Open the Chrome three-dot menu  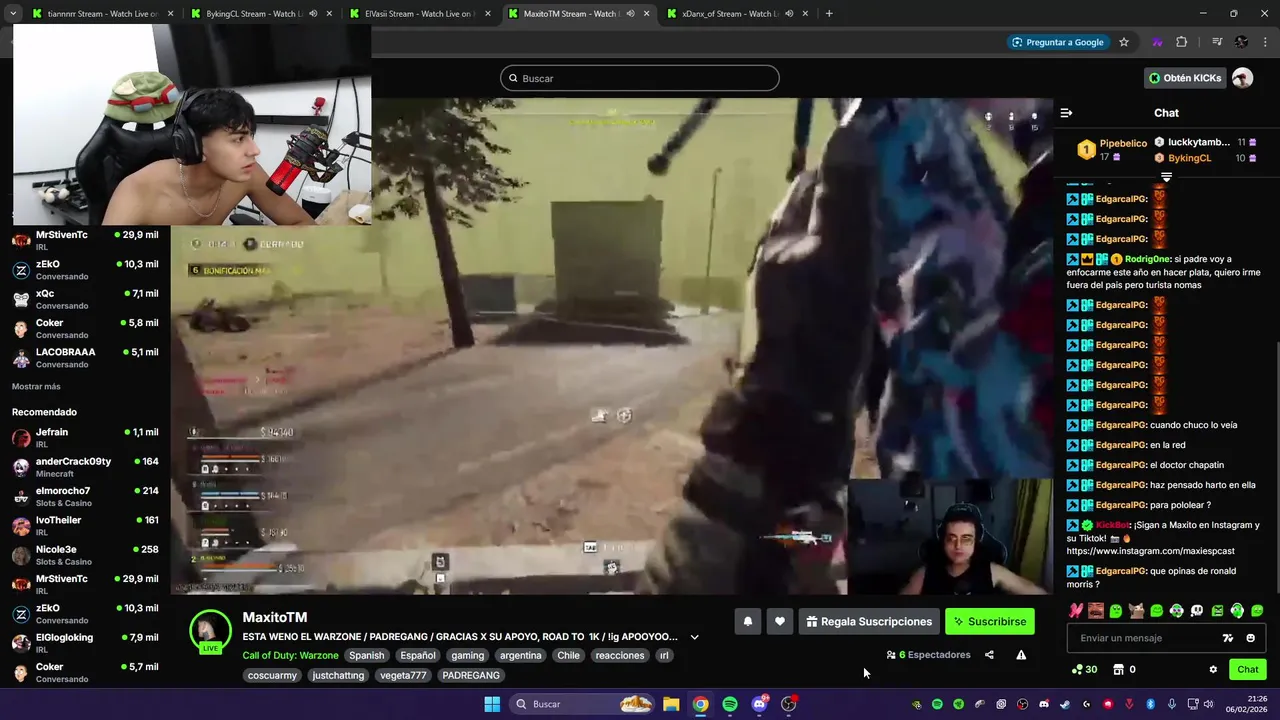point(1264,42)
